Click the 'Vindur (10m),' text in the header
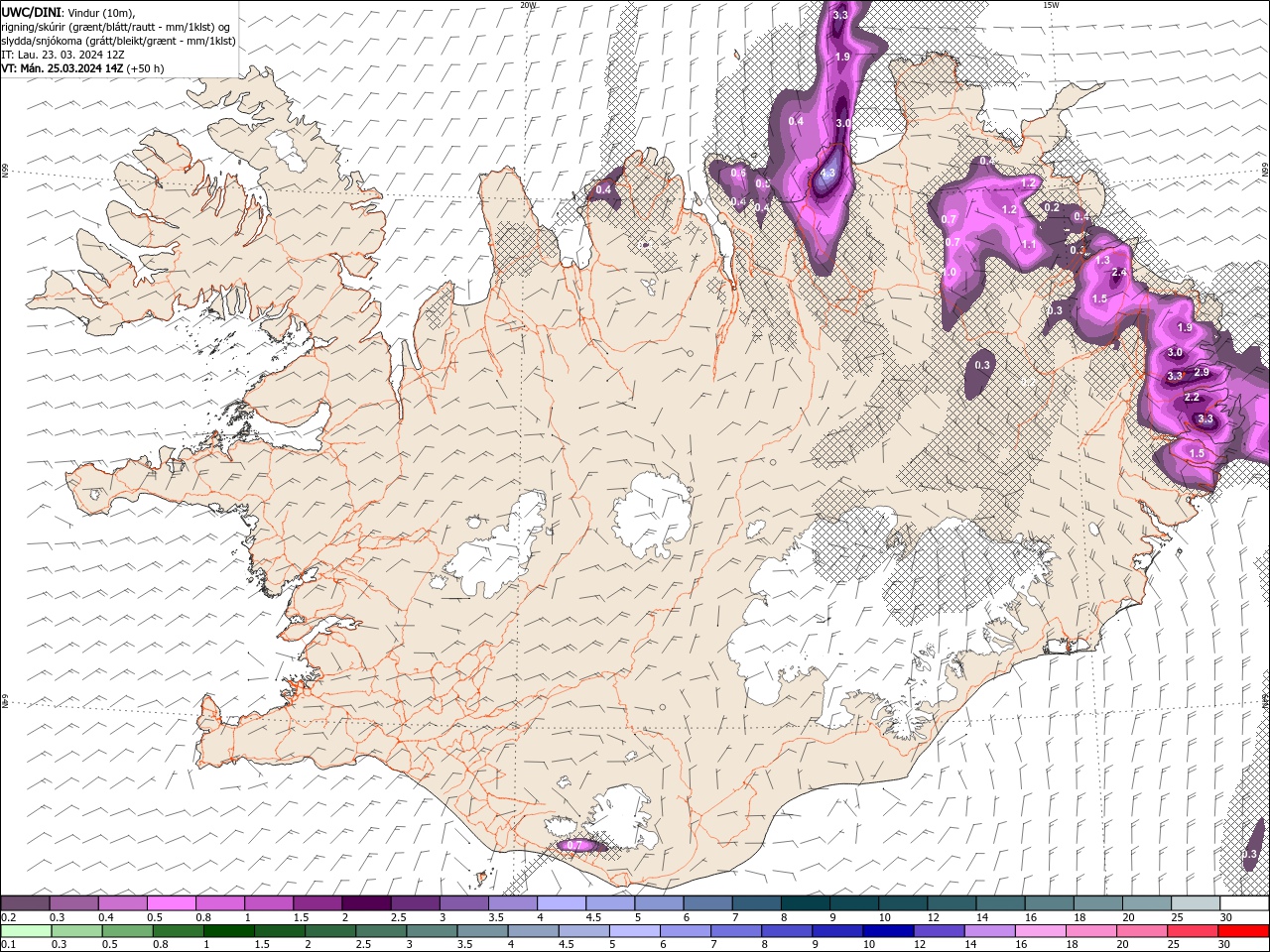This screenshot has width=1270, height=952. 101,12
